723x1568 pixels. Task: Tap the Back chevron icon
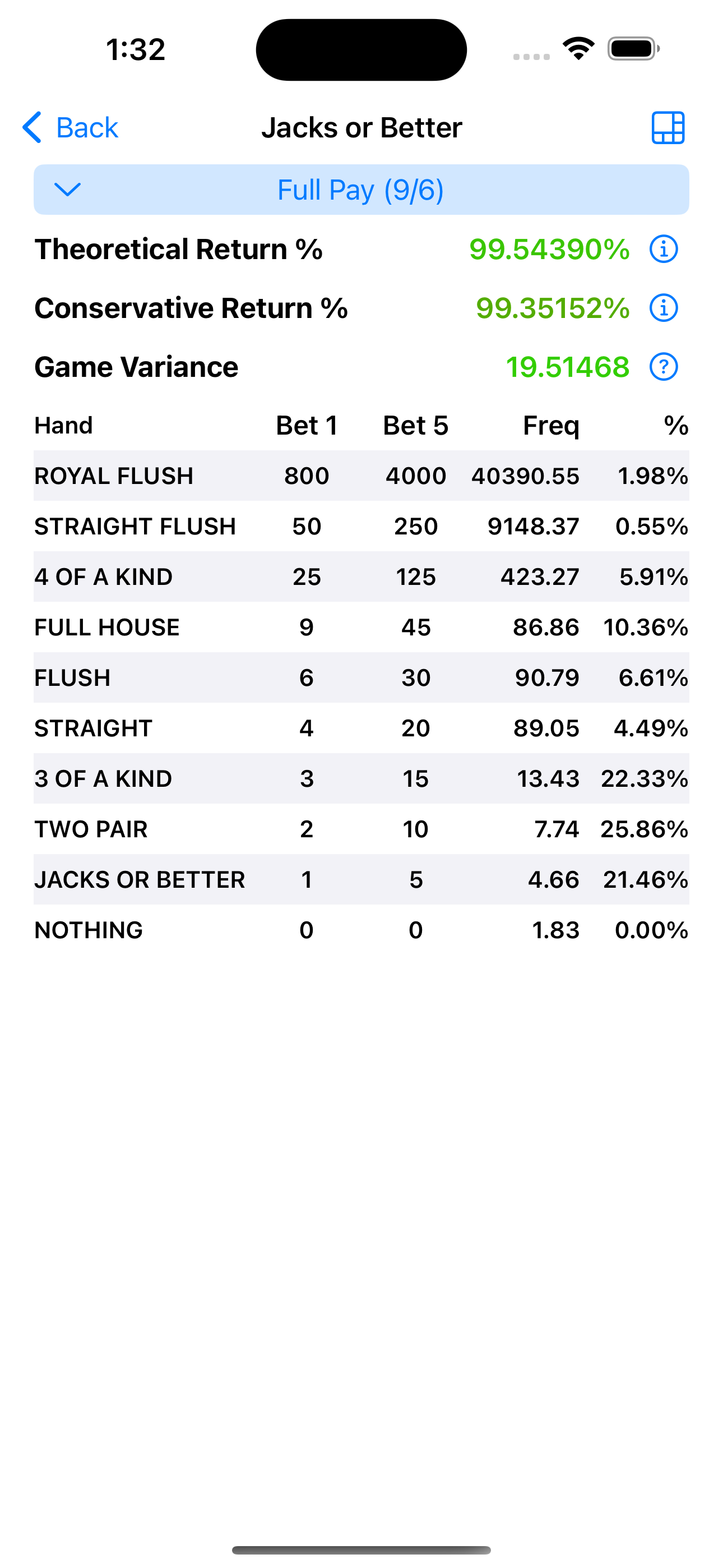pyautogui.click(x=31, y=127)
